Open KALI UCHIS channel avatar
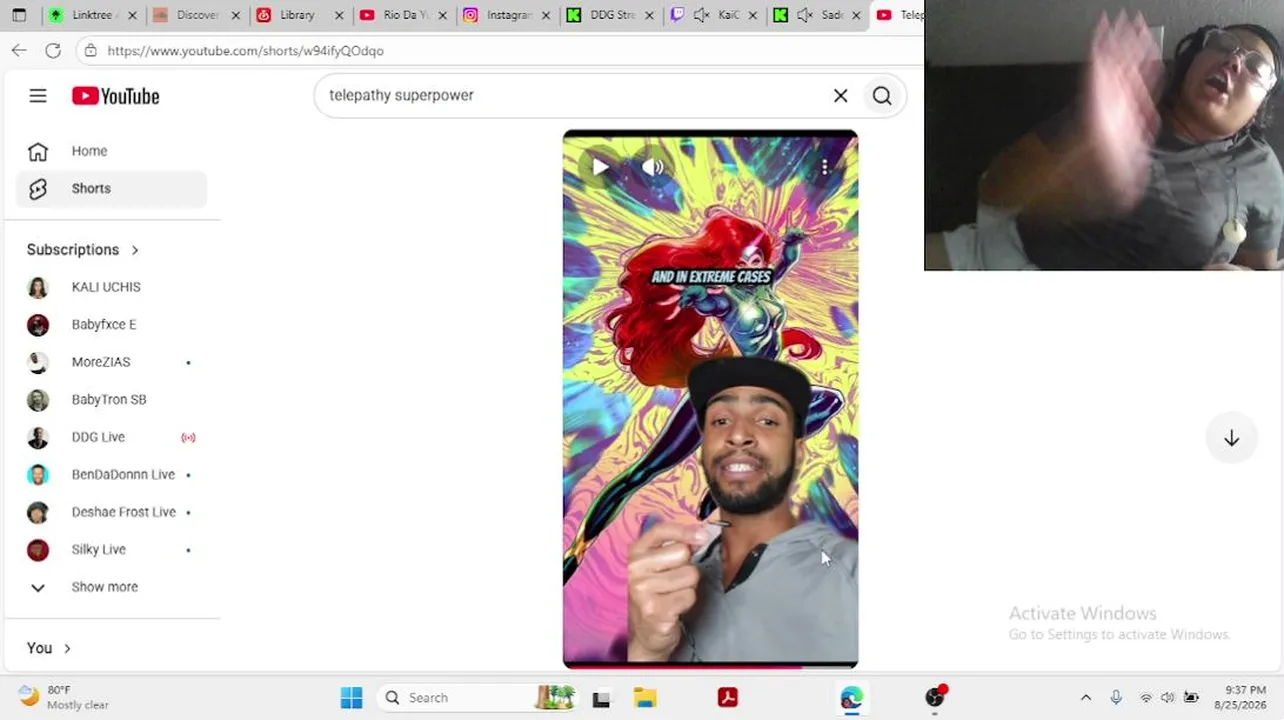Viewport: 1284px width, 720px height. tap(38, 287)
